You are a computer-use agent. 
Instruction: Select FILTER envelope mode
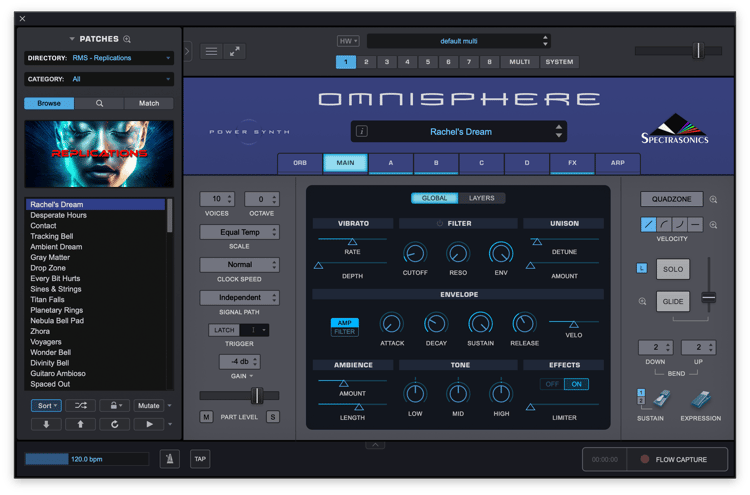pyautogui.click(x=344, y=332)
